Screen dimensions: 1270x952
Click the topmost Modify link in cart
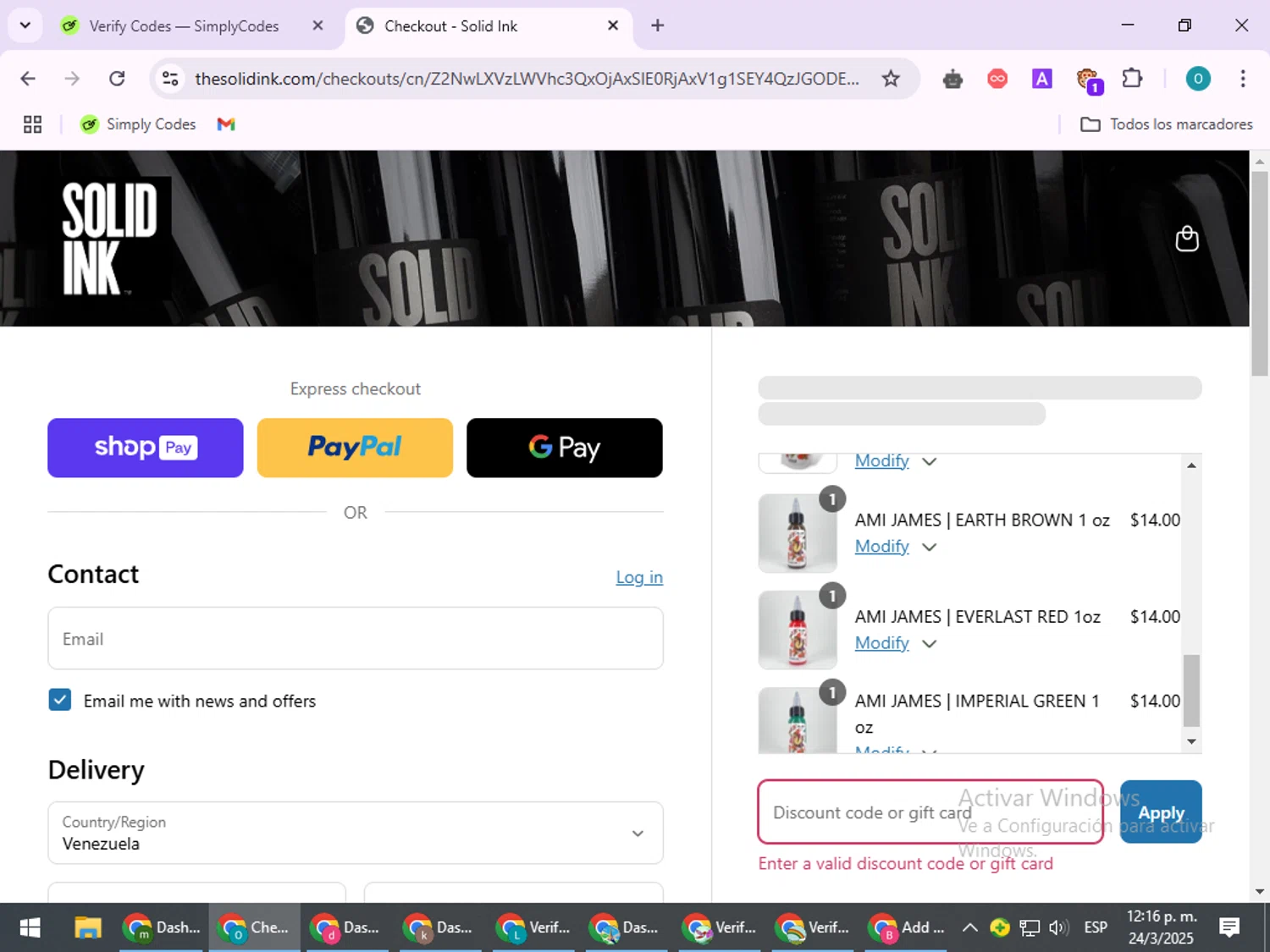[881, 461]
